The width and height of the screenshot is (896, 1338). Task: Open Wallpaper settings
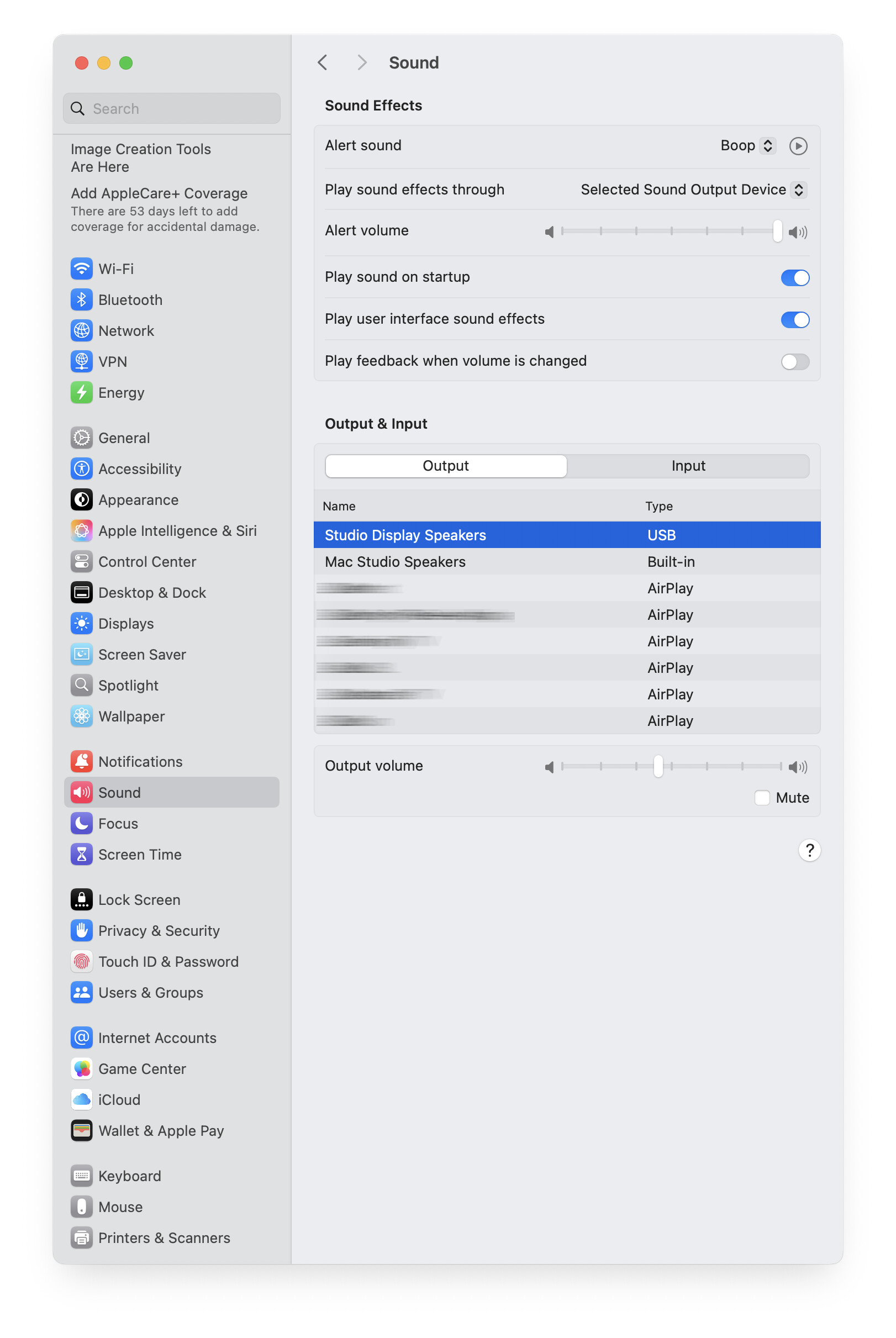pos(171,716)
